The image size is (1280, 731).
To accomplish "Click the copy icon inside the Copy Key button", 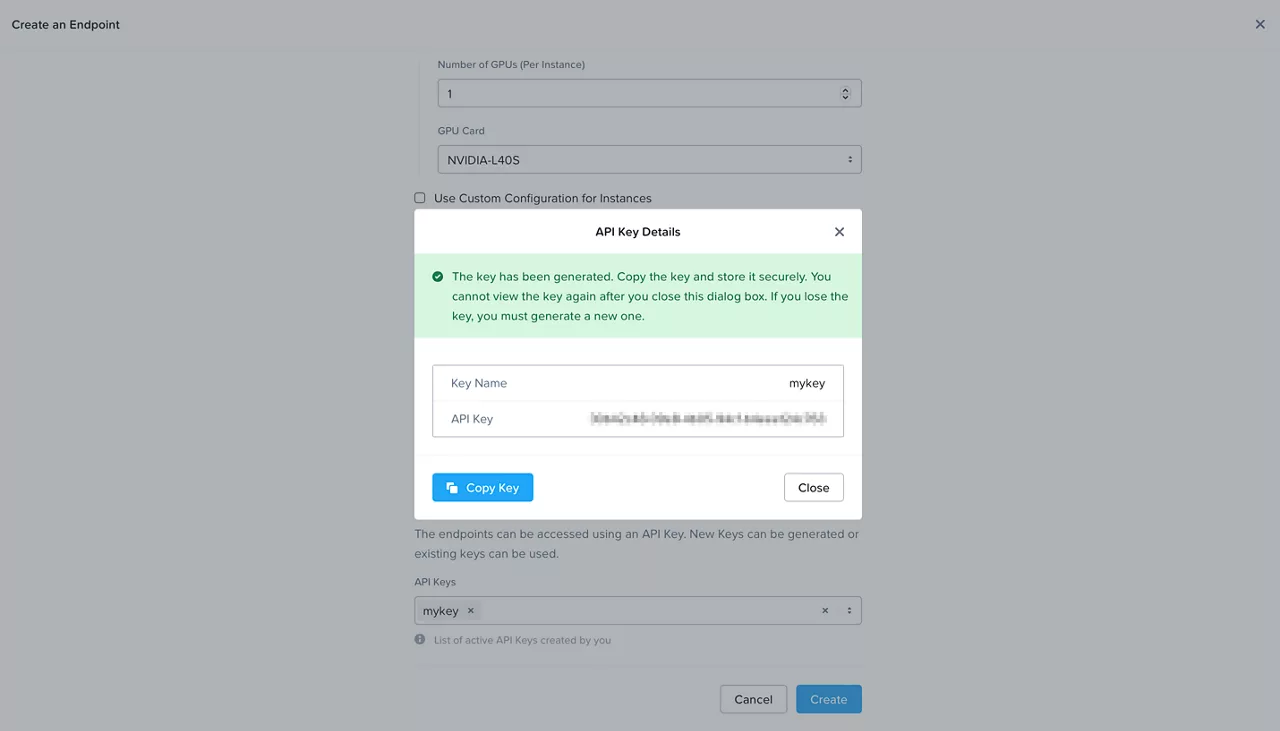I will point(453,487).
